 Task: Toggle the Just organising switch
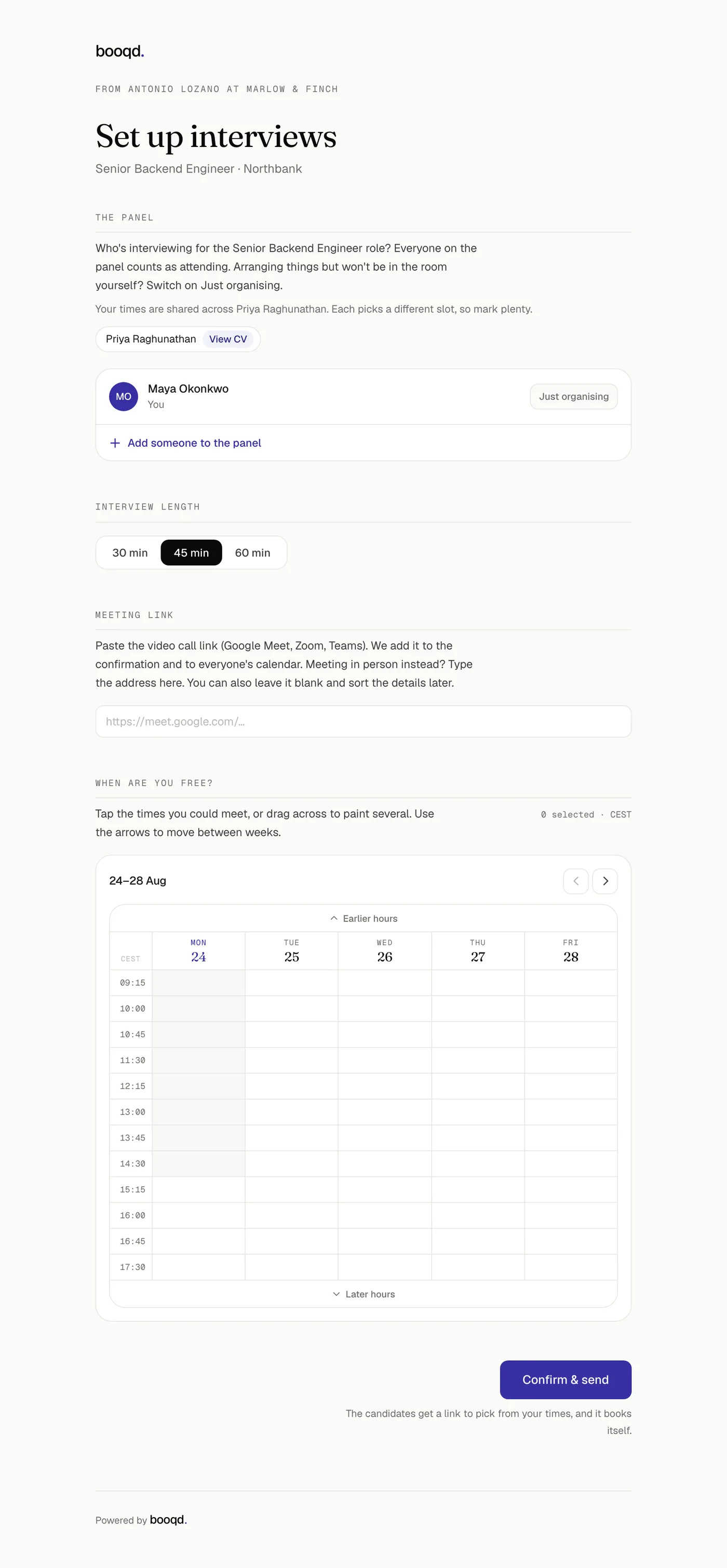[574, 396]
